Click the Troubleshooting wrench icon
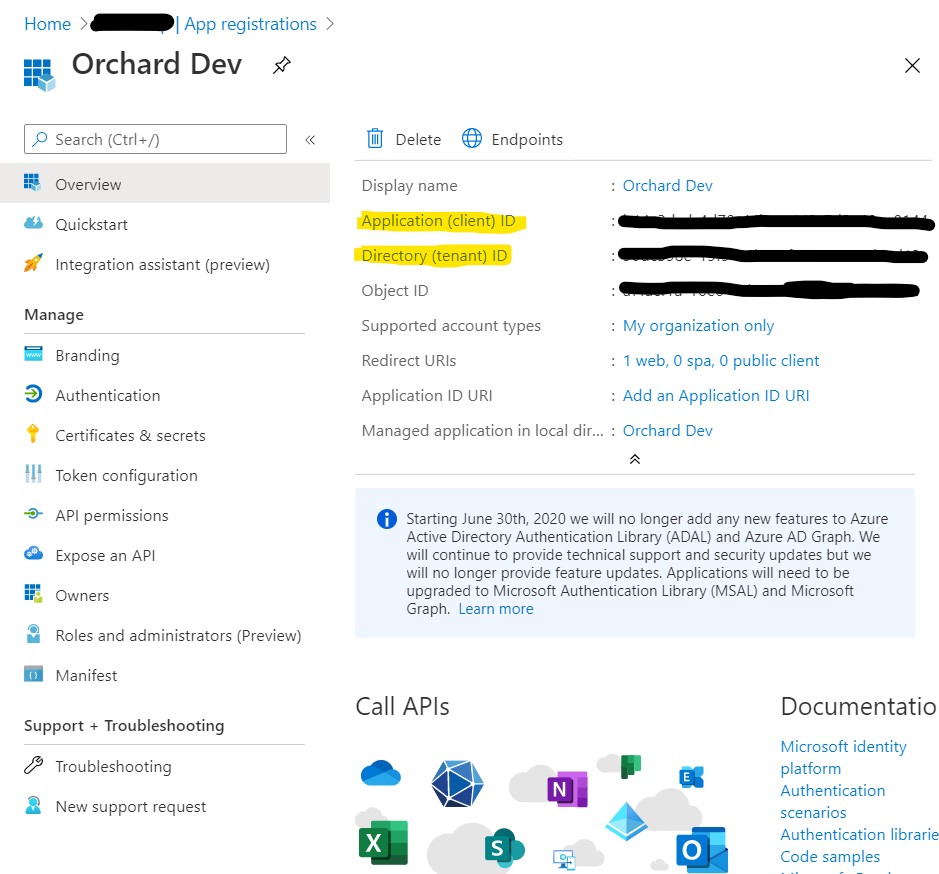 [34, 766]
